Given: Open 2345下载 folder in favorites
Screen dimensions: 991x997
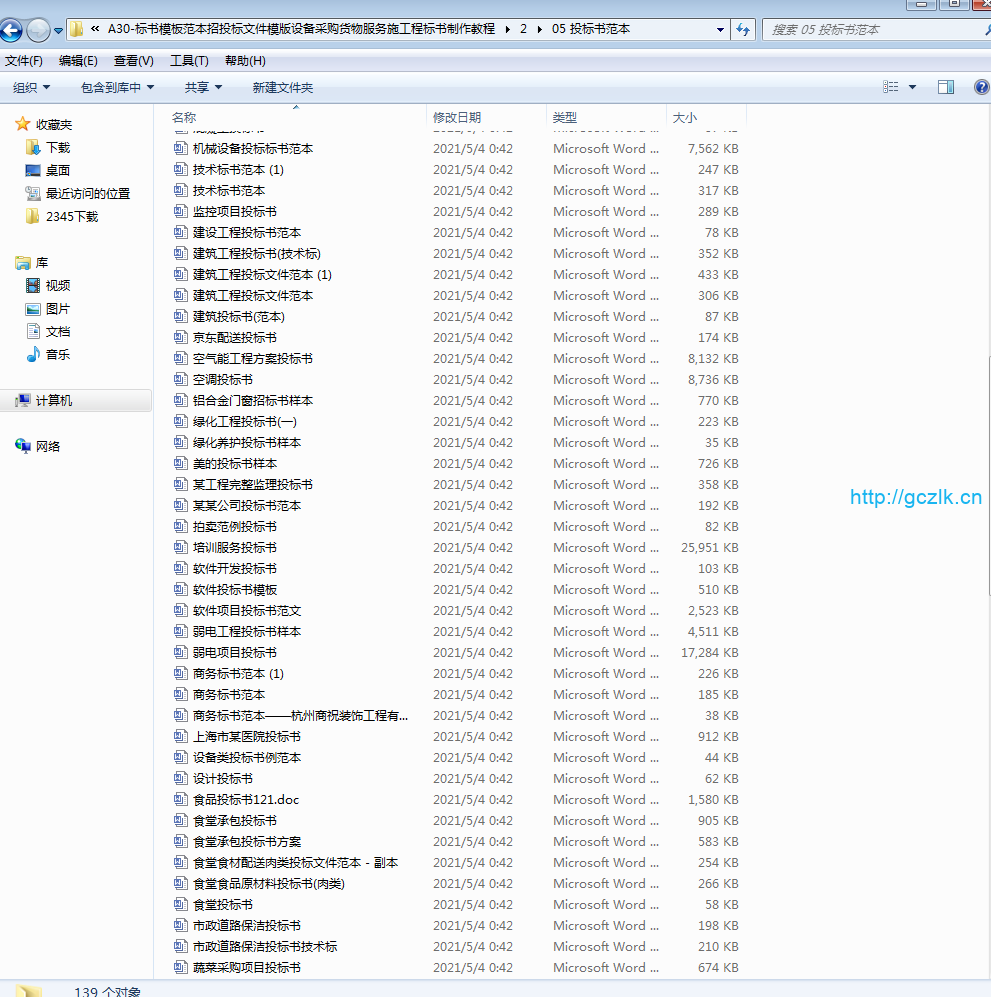Looking at the screenshot, I should click(x=71, y=216).
